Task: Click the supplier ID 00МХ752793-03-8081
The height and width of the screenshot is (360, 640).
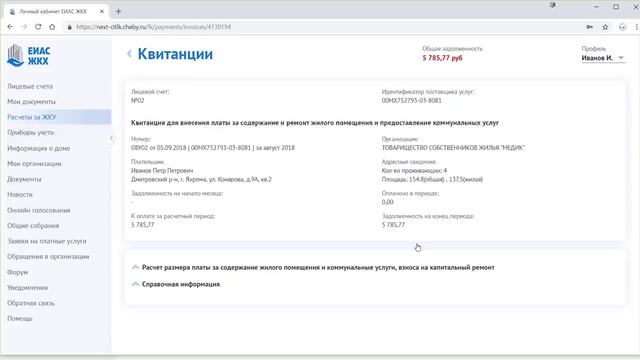Action: click(411, 100)
